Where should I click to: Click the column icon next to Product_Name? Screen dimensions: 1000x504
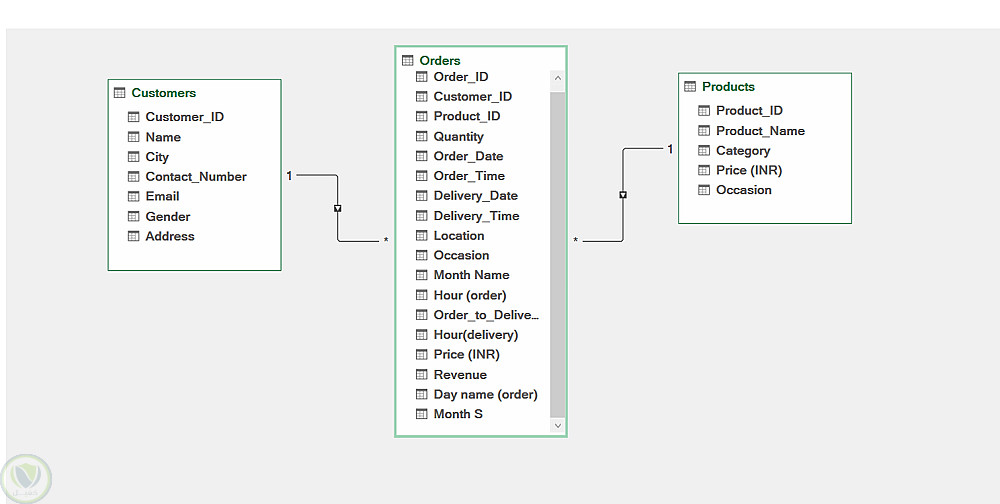coord(704,131)
